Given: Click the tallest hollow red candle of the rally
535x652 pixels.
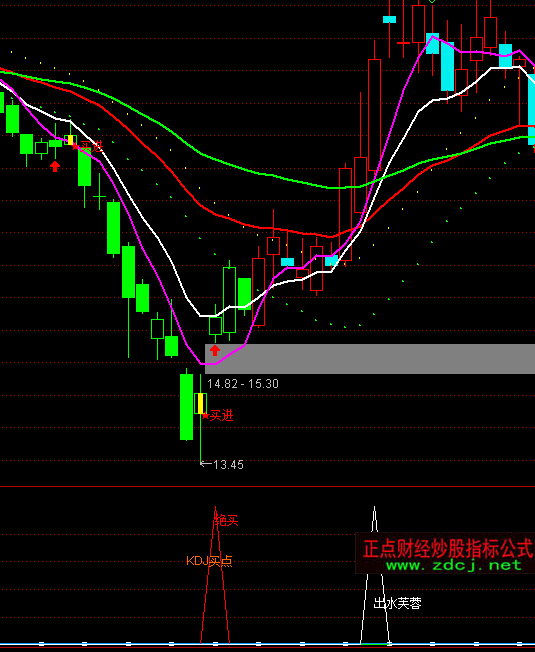Looking at the screenshot, I should [x=375, y=115].
